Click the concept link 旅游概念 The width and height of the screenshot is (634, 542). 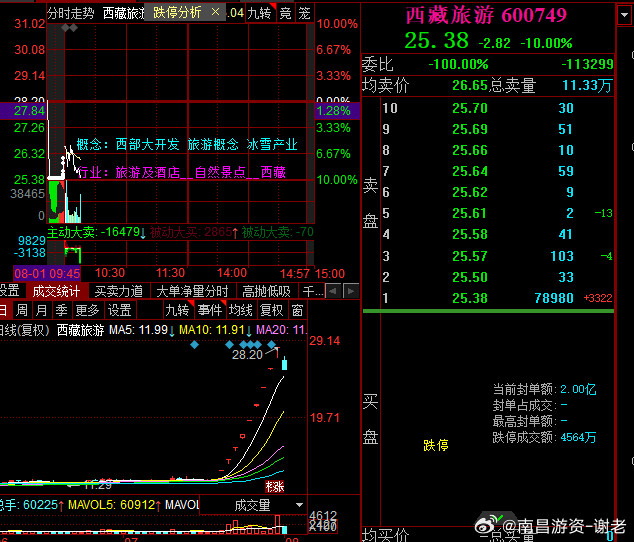(x=213, y=144)
